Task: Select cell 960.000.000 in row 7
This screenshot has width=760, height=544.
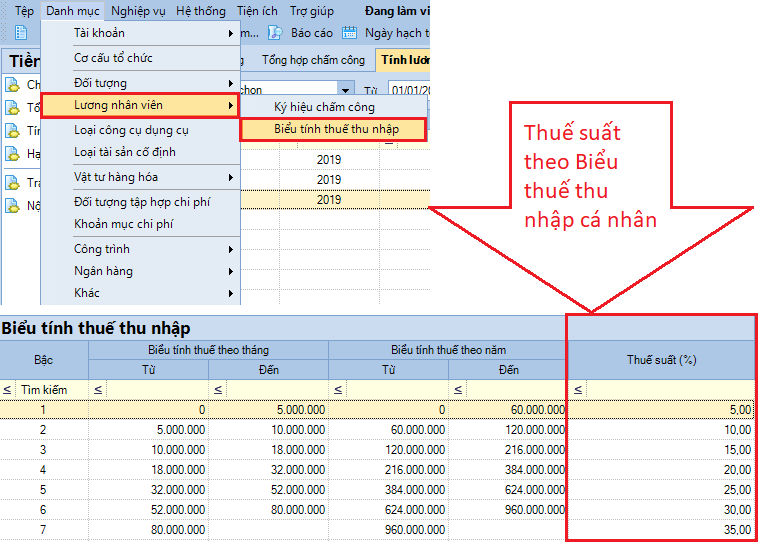Action: (x=388, y=530)
